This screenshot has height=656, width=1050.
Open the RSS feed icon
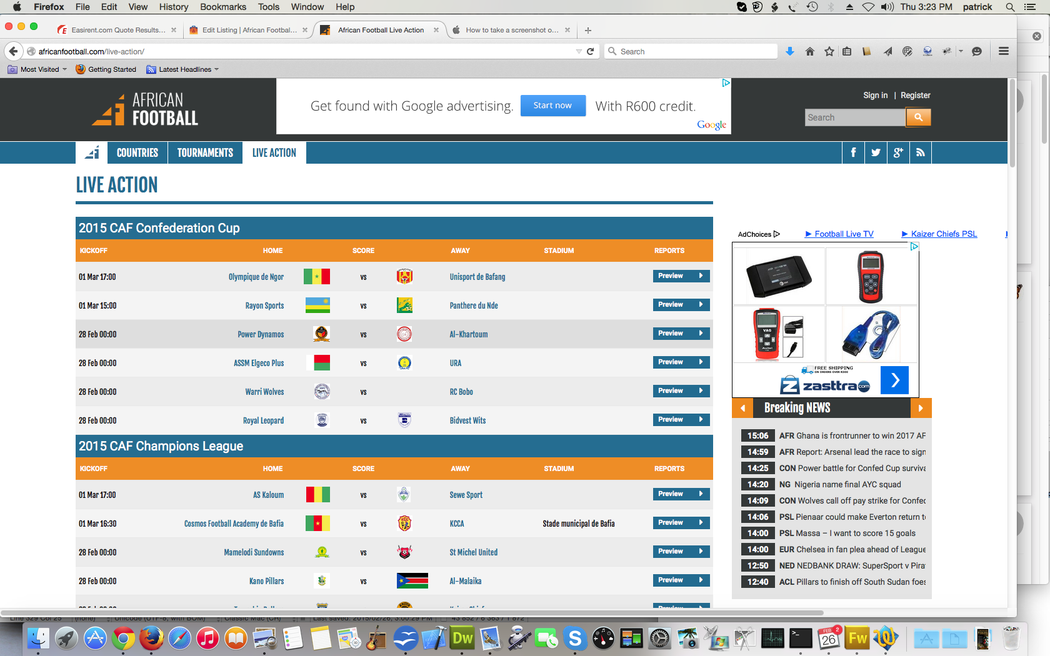pyautogui.click(x=920, y=153)
